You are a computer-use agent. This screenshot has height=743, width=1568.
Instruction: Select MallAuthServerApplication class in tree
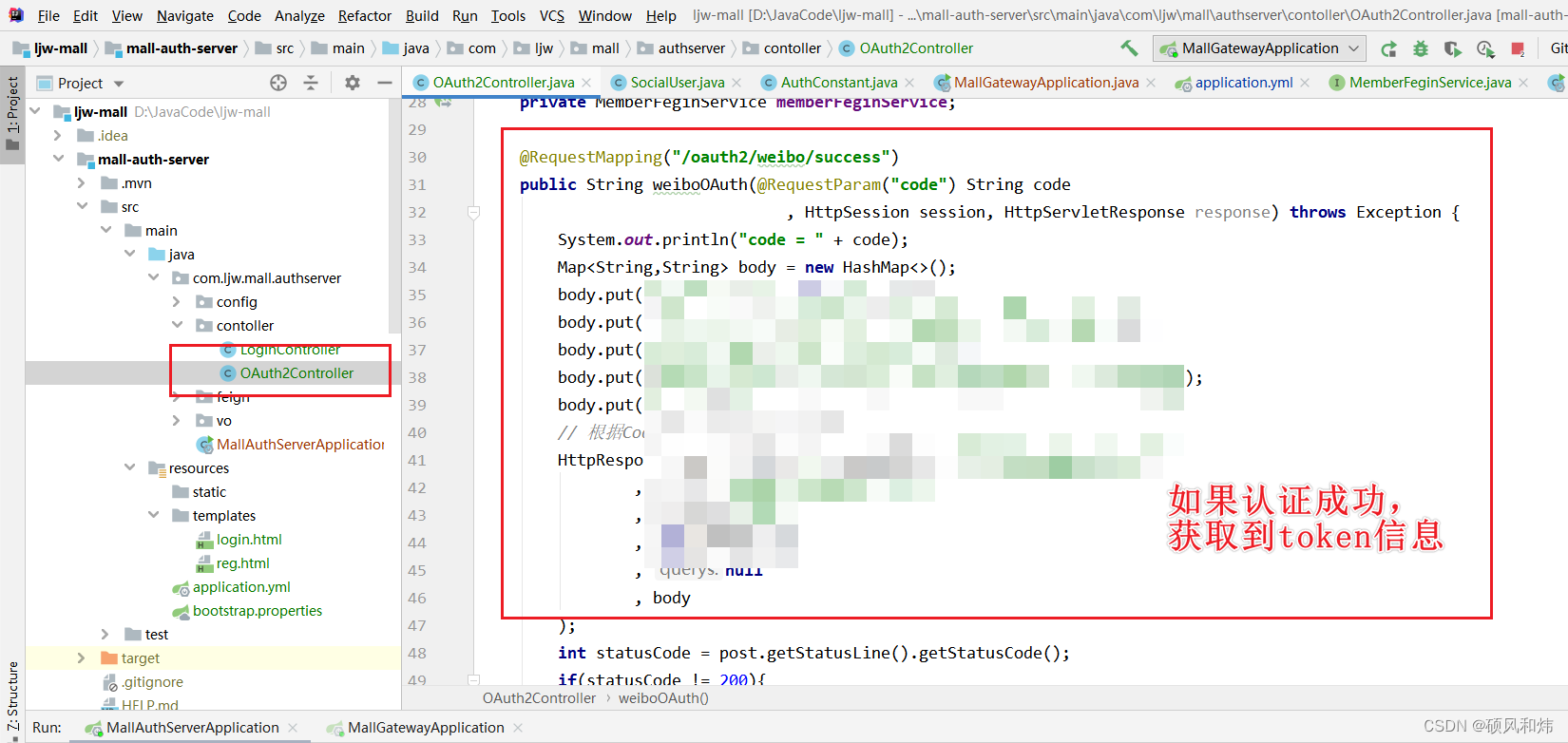(x=300, y=444)
